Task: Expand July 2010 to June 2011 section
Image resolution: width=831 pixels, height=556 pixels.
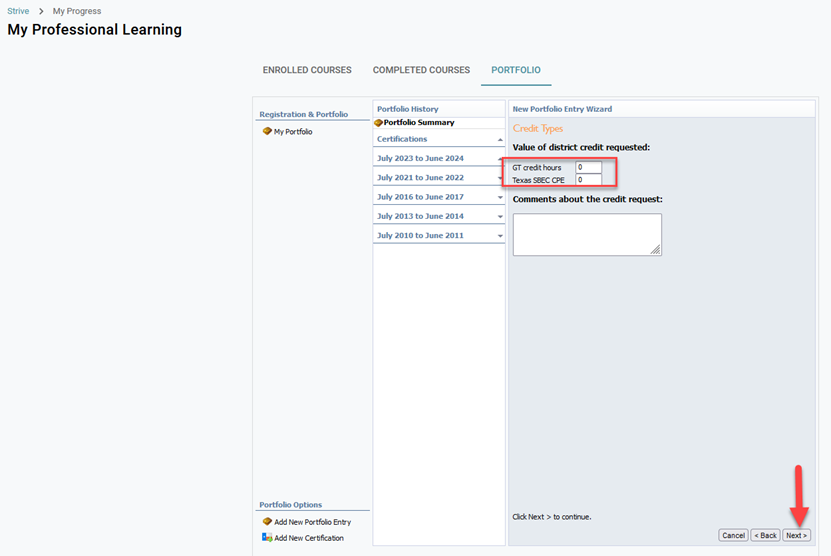Action: click(500, 235)
